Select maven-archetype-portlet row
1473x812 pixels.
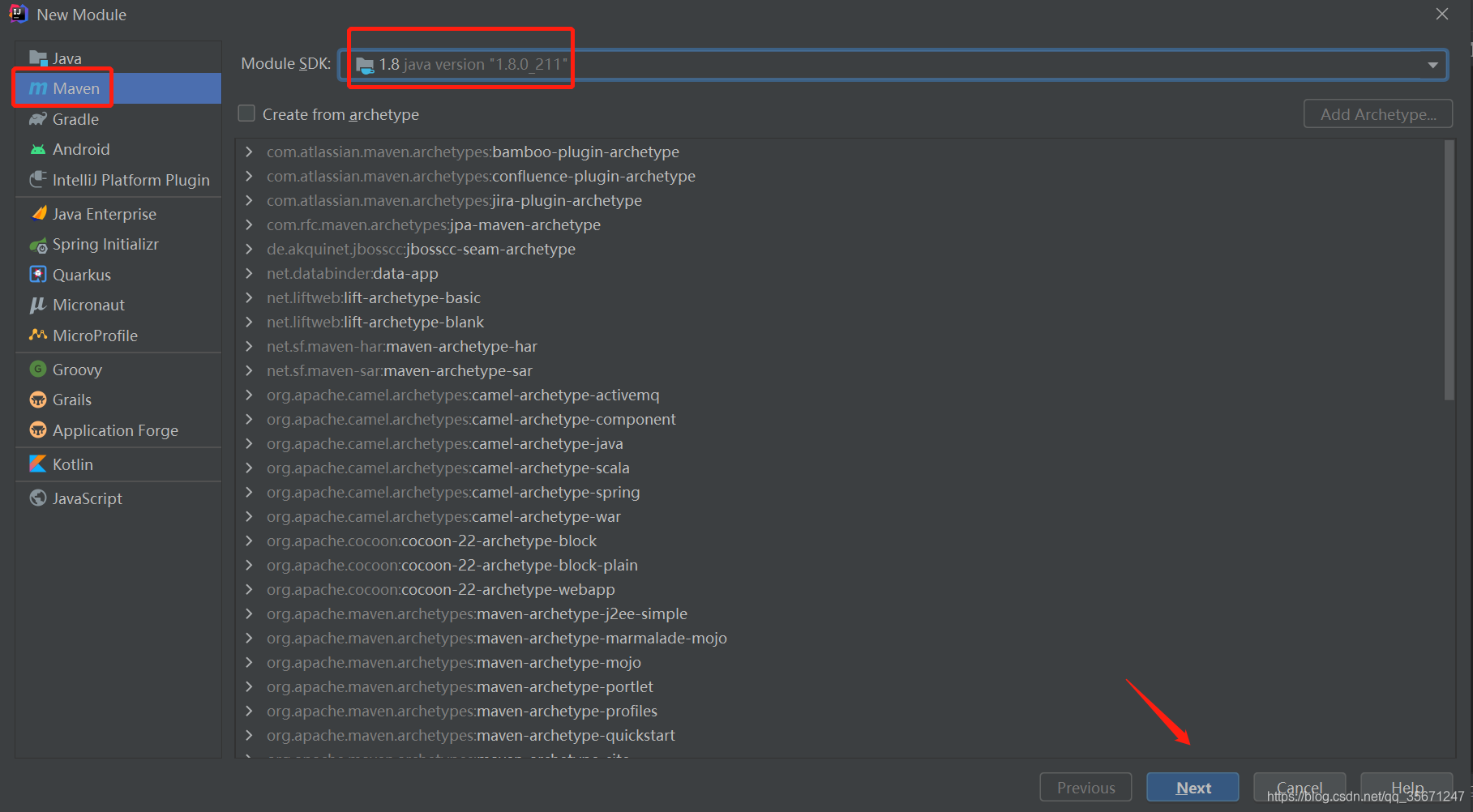[840, 686]
